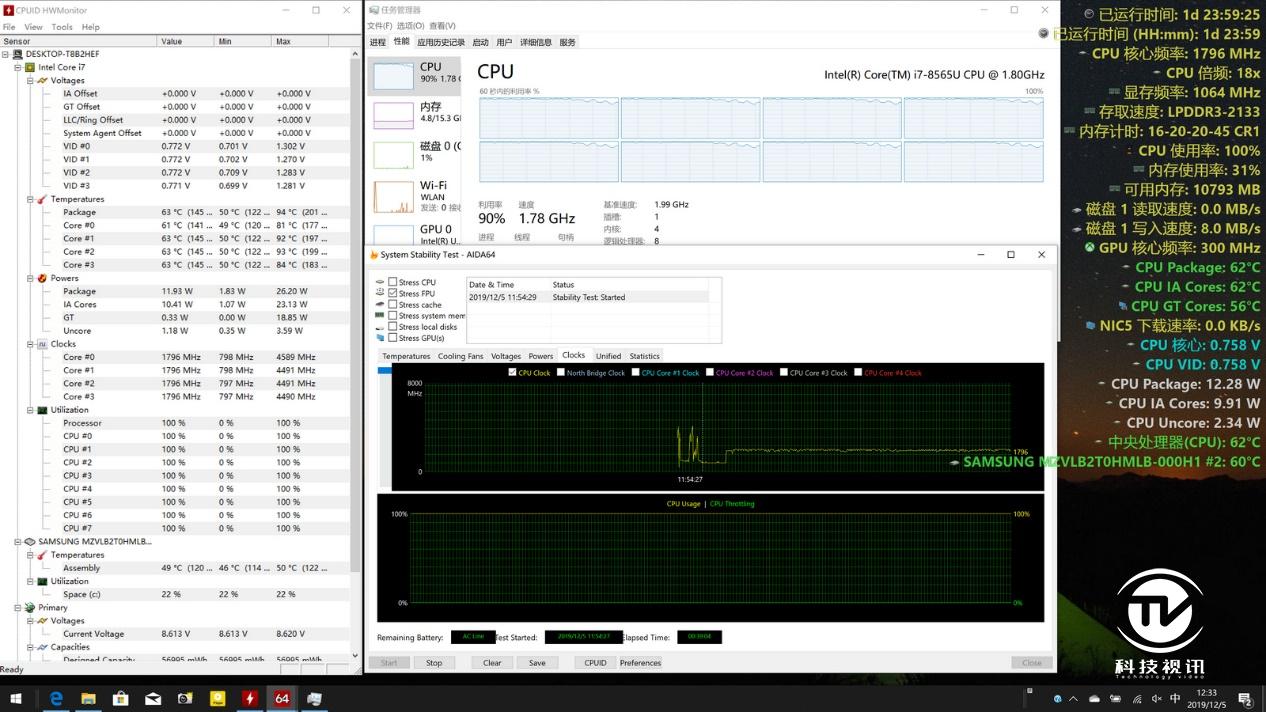This screenshot has width=1266, height=712.
Task: Click the icon beside Utilization under Intel Core i7
Action: click(43, 410)
